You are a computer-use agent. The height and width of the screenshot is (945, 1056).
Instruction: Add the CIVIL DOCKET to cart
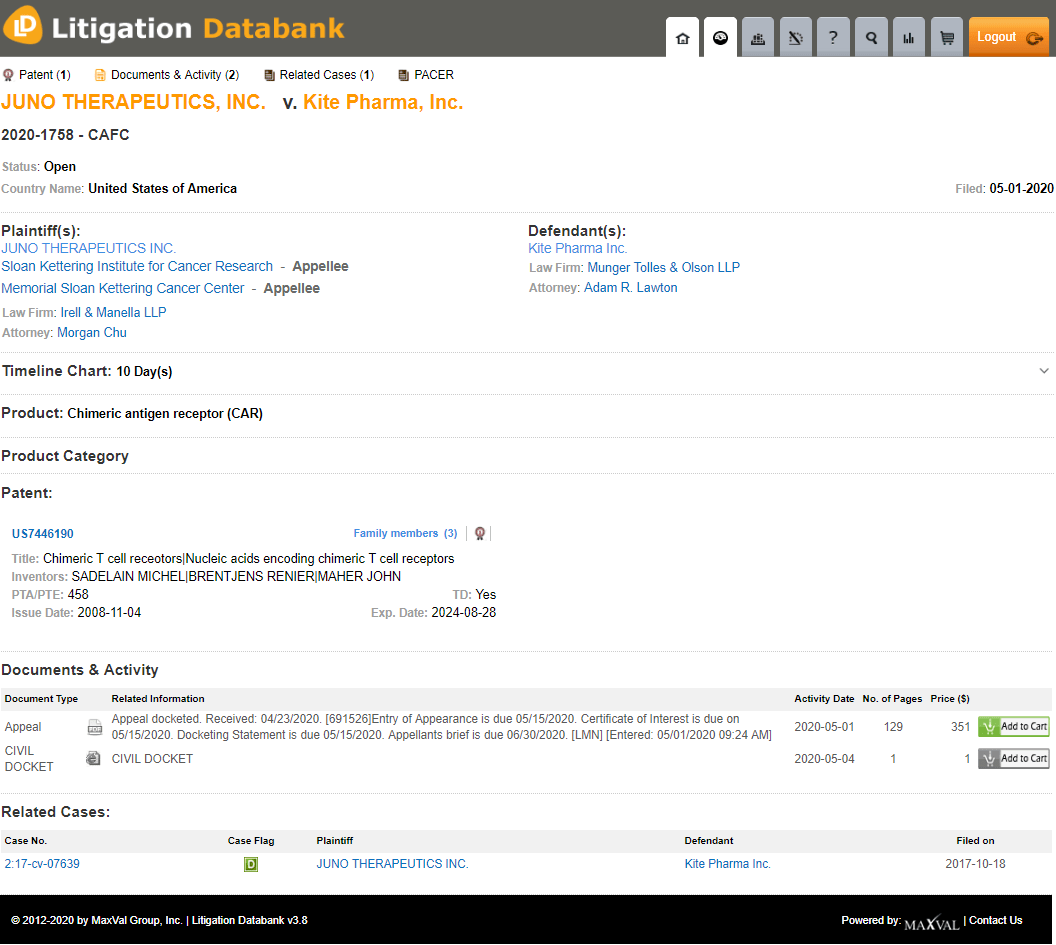[x=1013, y=758]
